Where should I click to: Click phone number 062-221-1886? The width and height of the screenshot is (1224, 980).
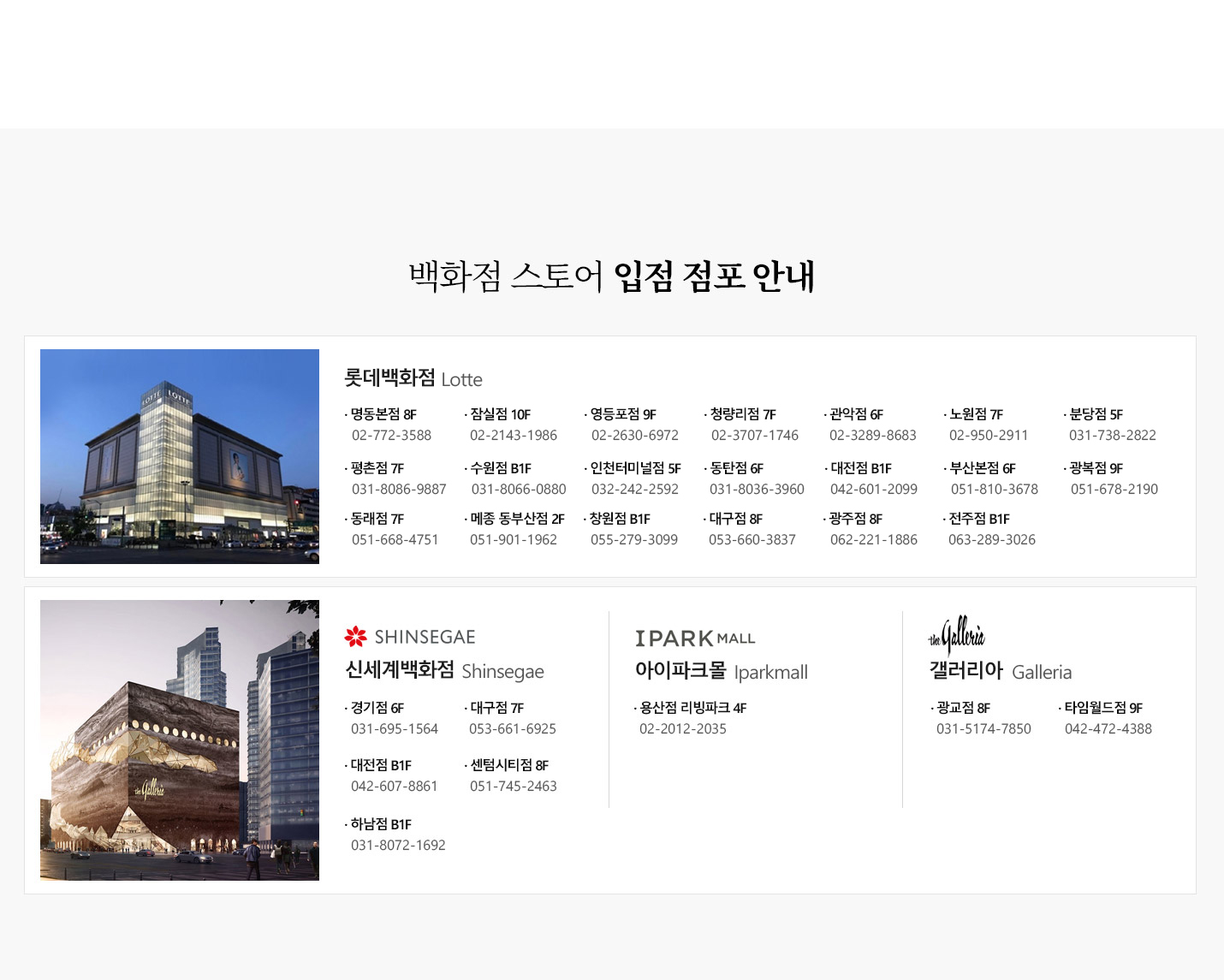(x=874, y=540)
